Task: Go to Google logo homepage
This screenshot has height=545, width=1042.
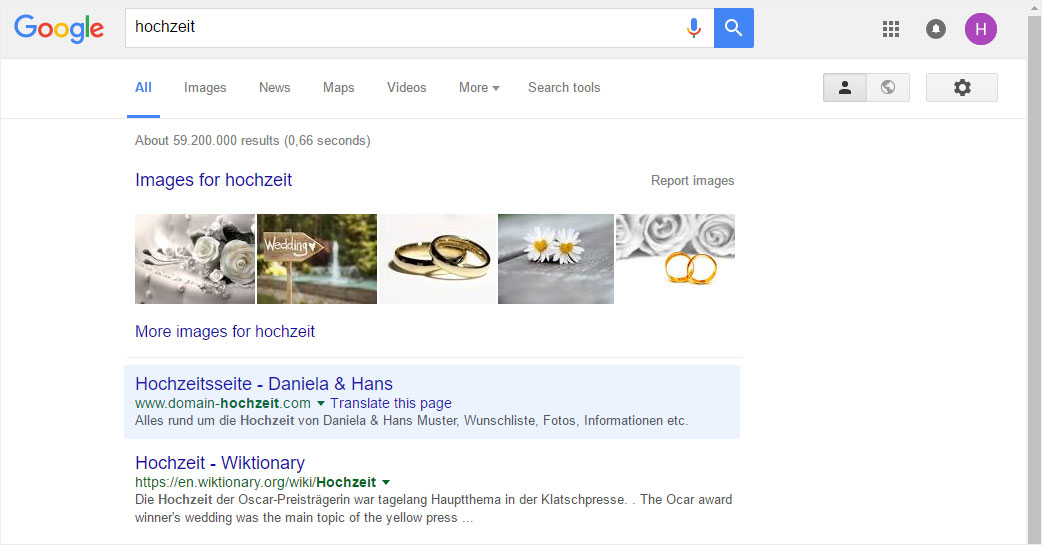Action: click(59, 29)
